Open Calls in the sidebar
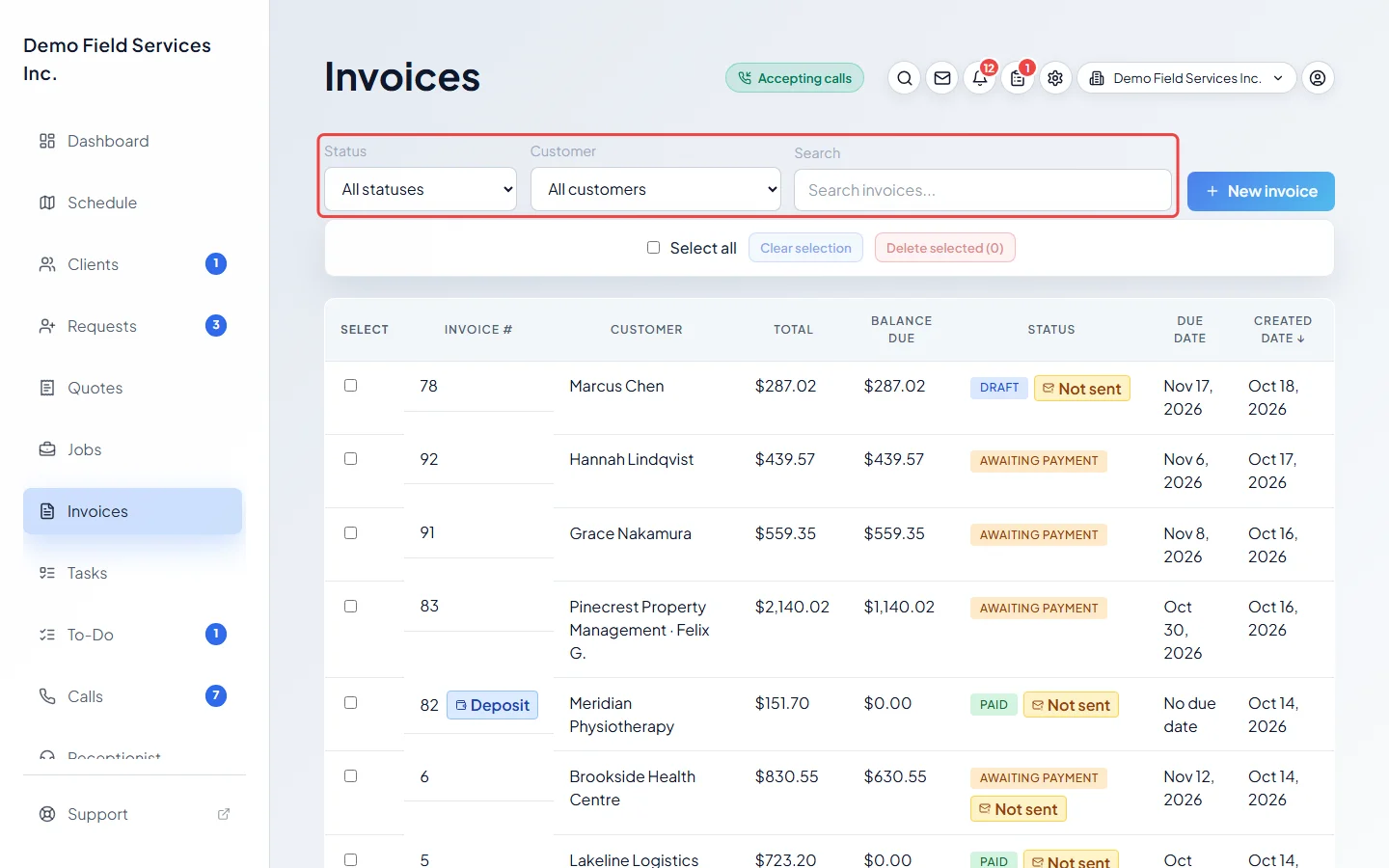This screenshot has height=868, width=1389. tap(133, 696)
